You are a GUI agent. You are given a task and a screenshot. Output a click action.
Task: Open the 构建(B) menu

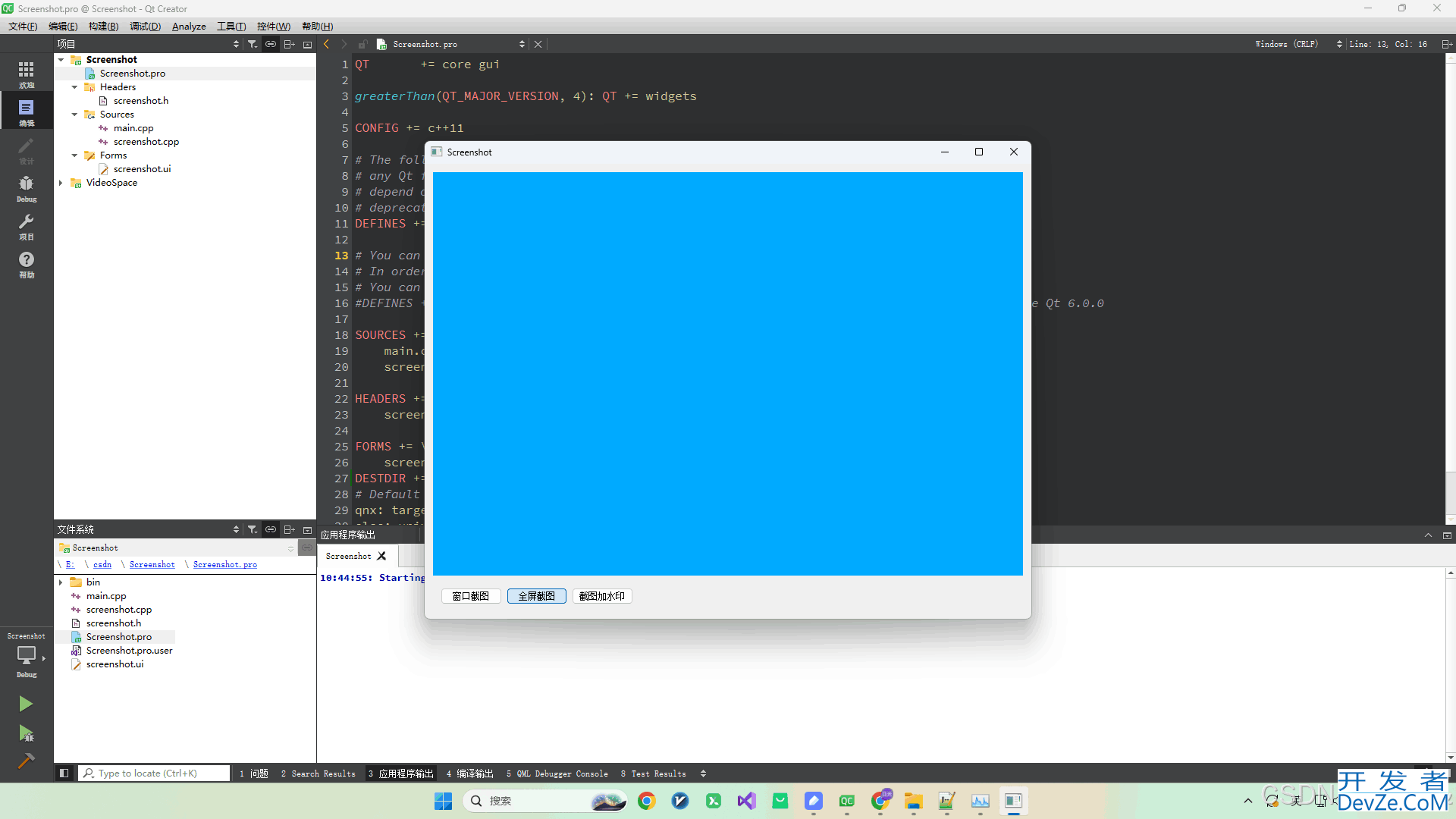tap(103, 26)
